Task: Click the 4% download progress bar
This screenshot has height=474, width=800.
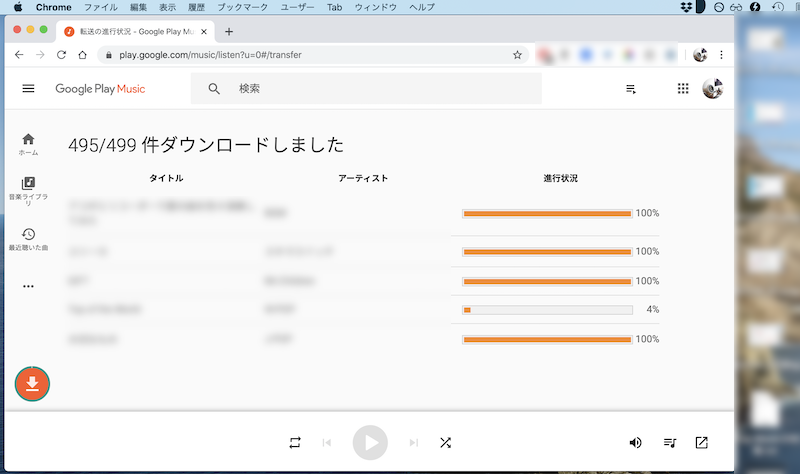Action: [547, 310]
